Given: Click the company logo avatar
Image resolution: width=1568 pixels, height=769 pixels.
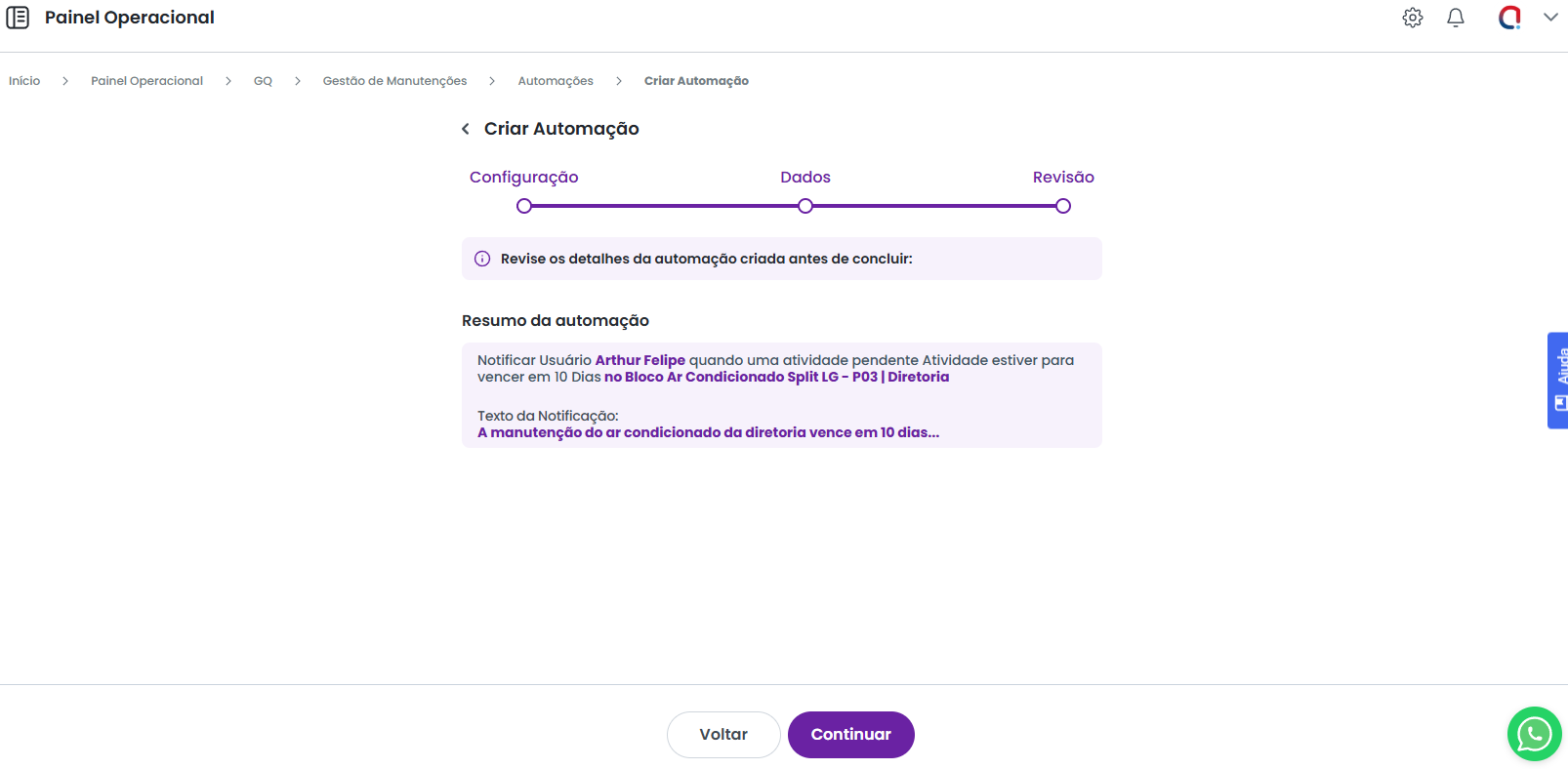Looking at the screenshot, I should pos(1509,18).
